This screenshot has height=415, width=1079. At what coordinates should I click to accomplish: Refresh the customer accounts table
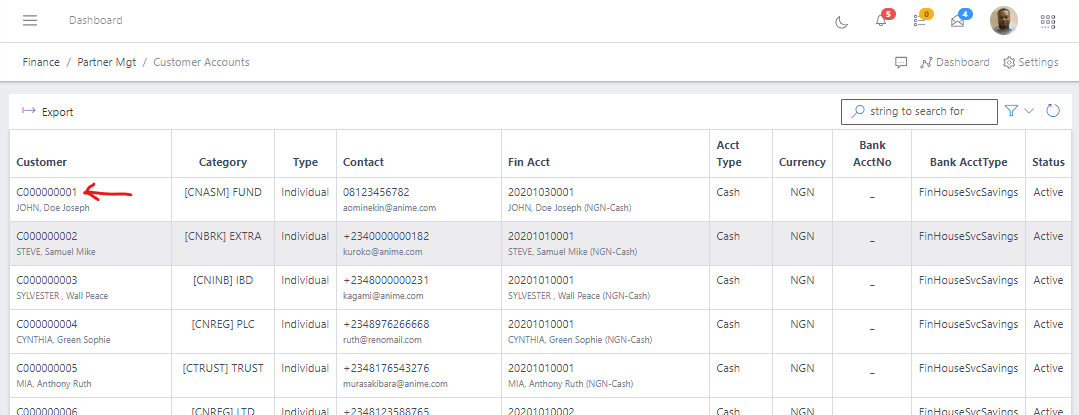point(1053,111)
